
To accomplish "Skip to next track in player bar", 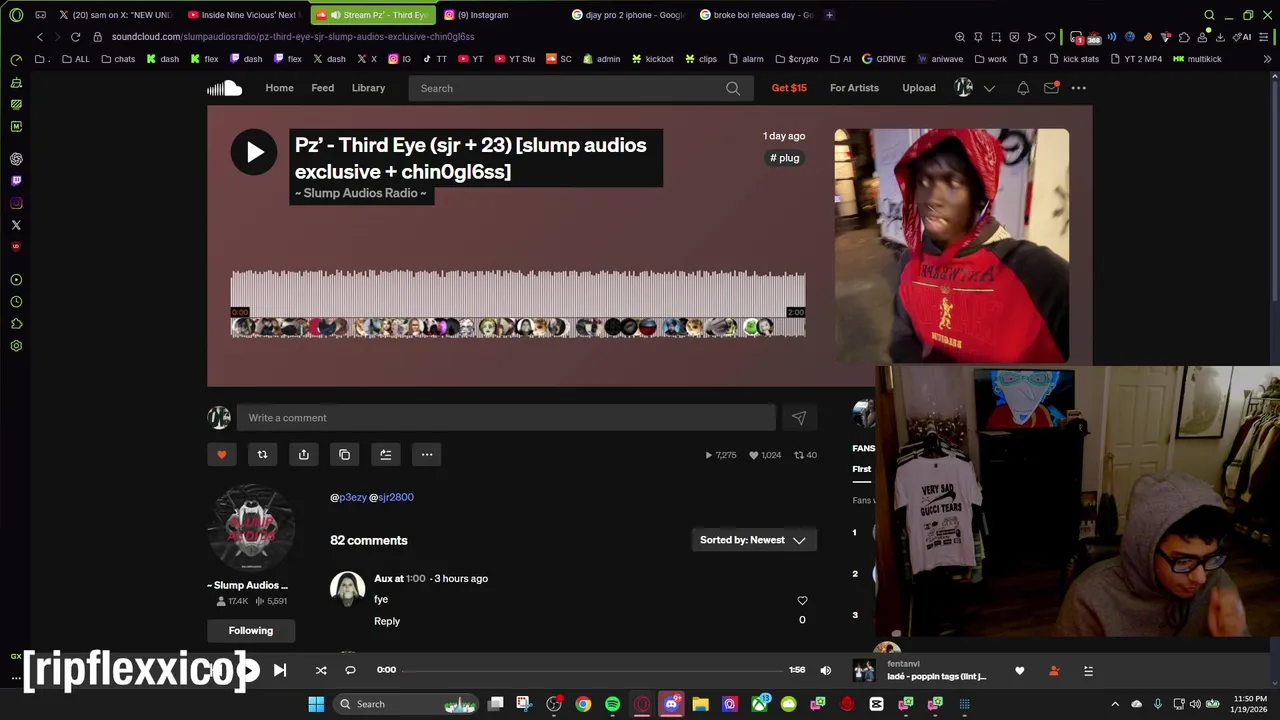I will (x=280, y=670).
